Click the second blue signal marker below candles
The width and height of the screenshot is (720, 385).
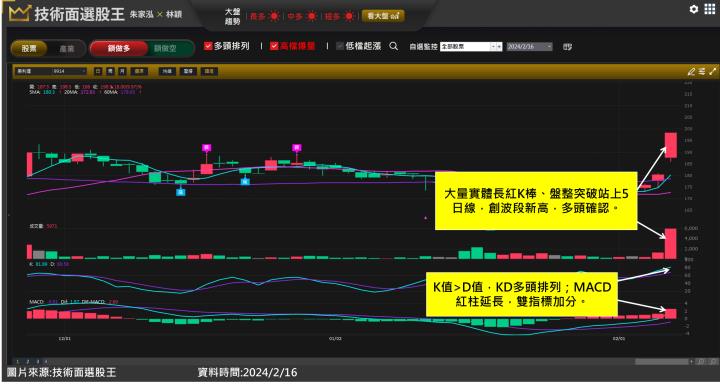245,181
